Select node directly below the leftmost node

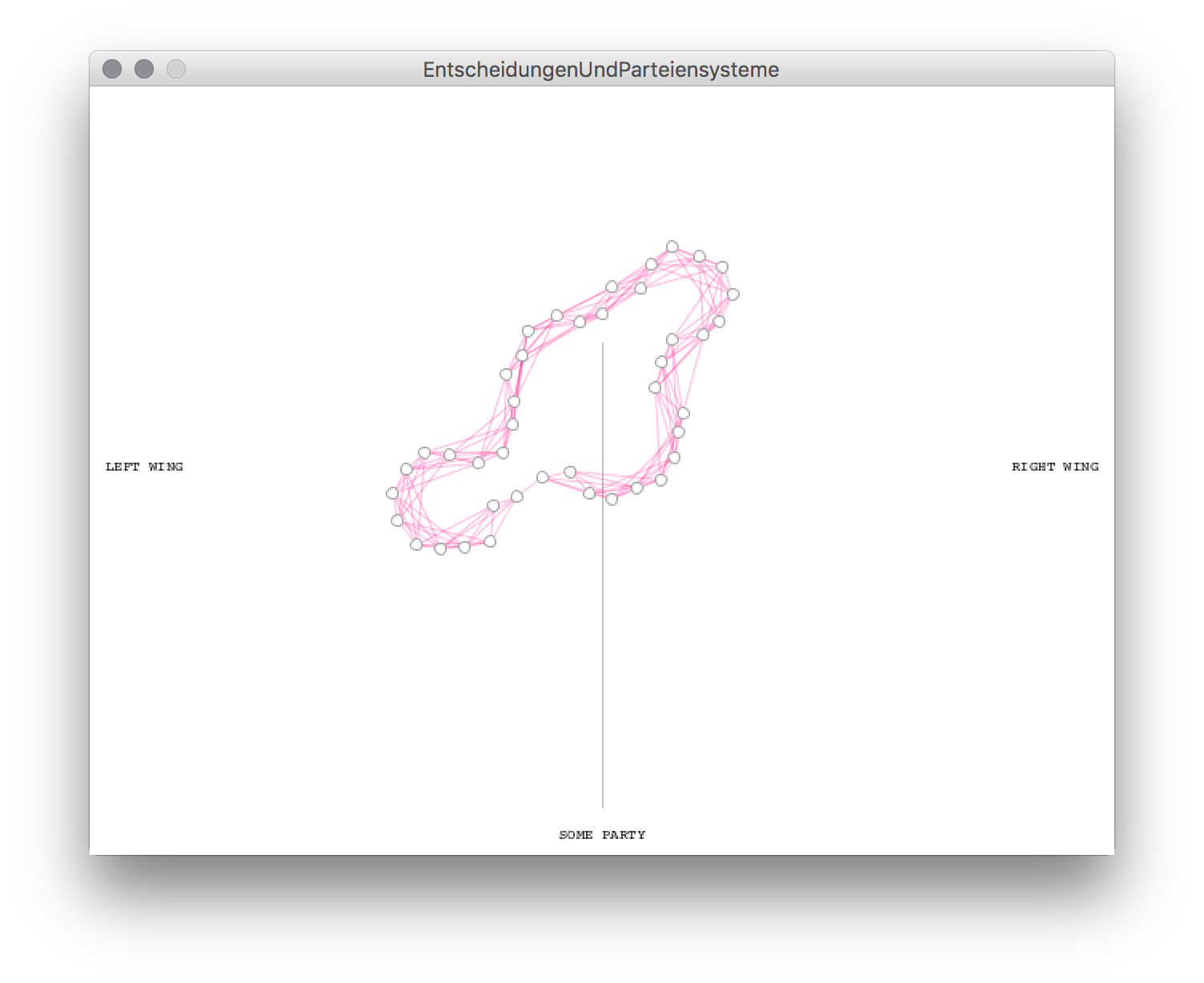[397, 520]
